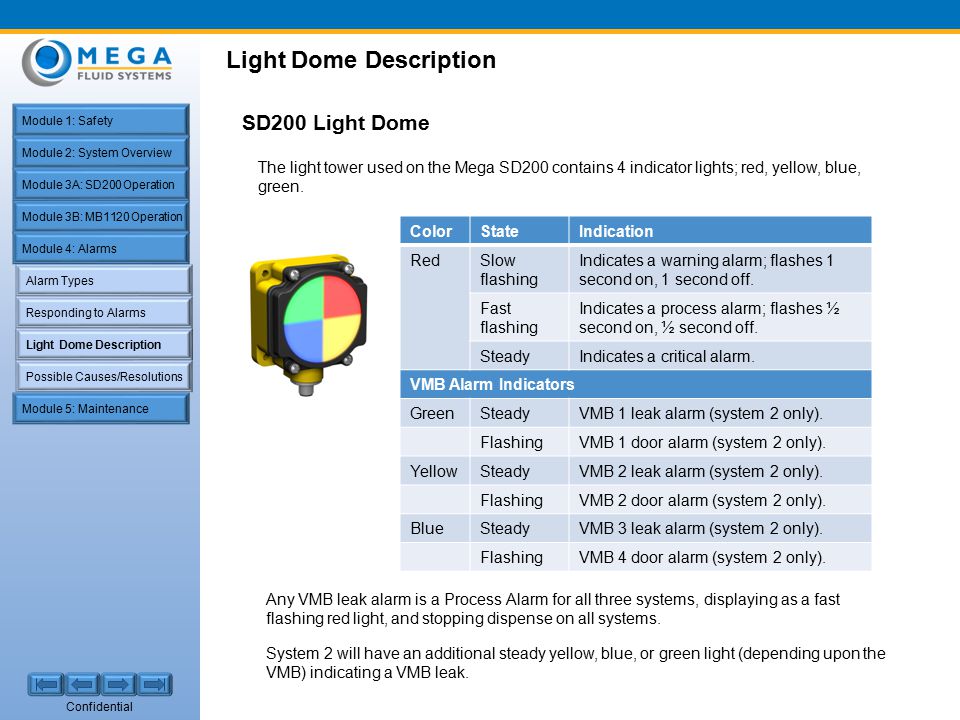The width and height of the screenshot is (960, 720).
Task: Click the Flashing state beside VMB 4 door alarm
Action: 519,557
